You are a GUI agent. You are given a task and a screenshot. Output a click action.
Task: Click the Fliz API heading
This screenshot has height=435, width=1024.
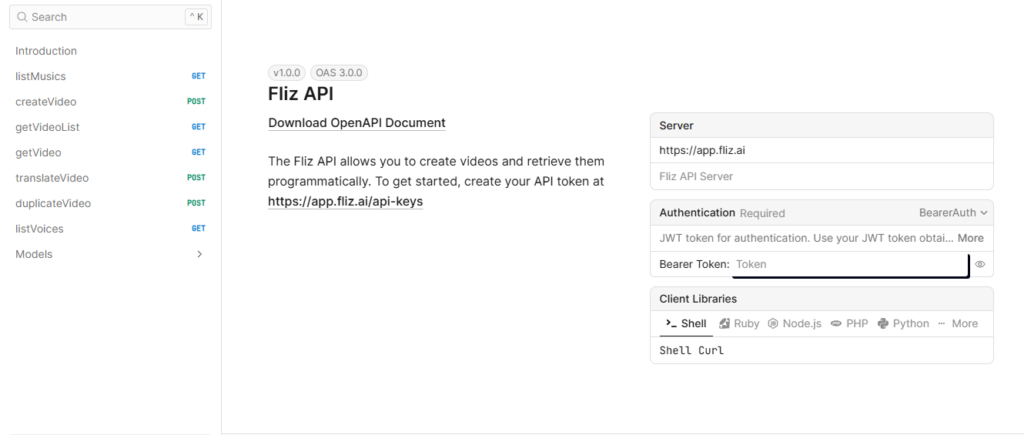click(300, 94)
